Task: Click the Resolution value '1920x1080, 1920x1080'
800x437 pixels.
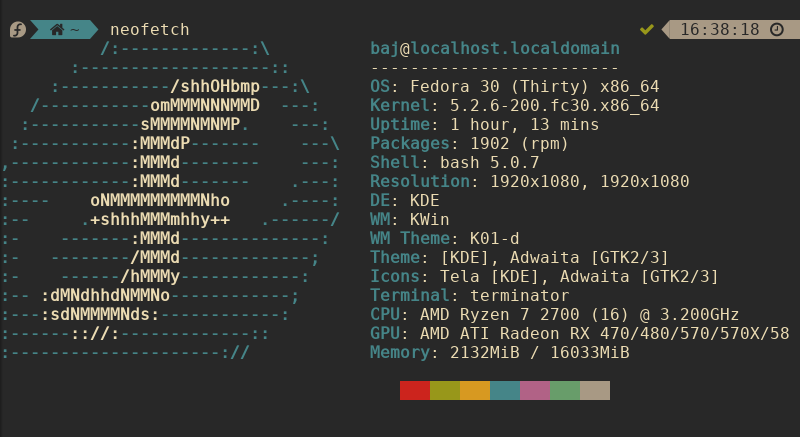Action: [x=590, y=182]
